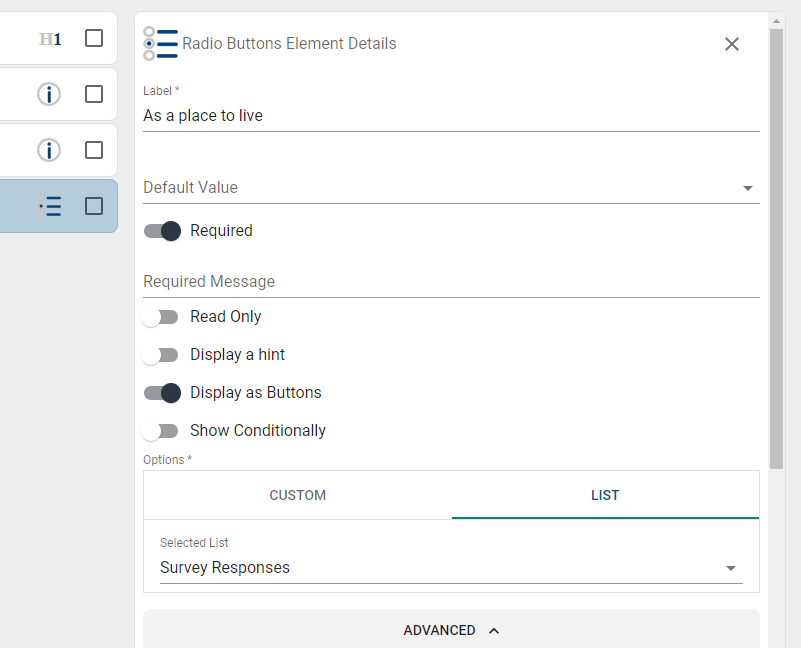The width and height of the screenshot is (801, 648).
Task: Click the vertical scrollbar thumb
Action: pyautogui.click(x=776, y=249)
